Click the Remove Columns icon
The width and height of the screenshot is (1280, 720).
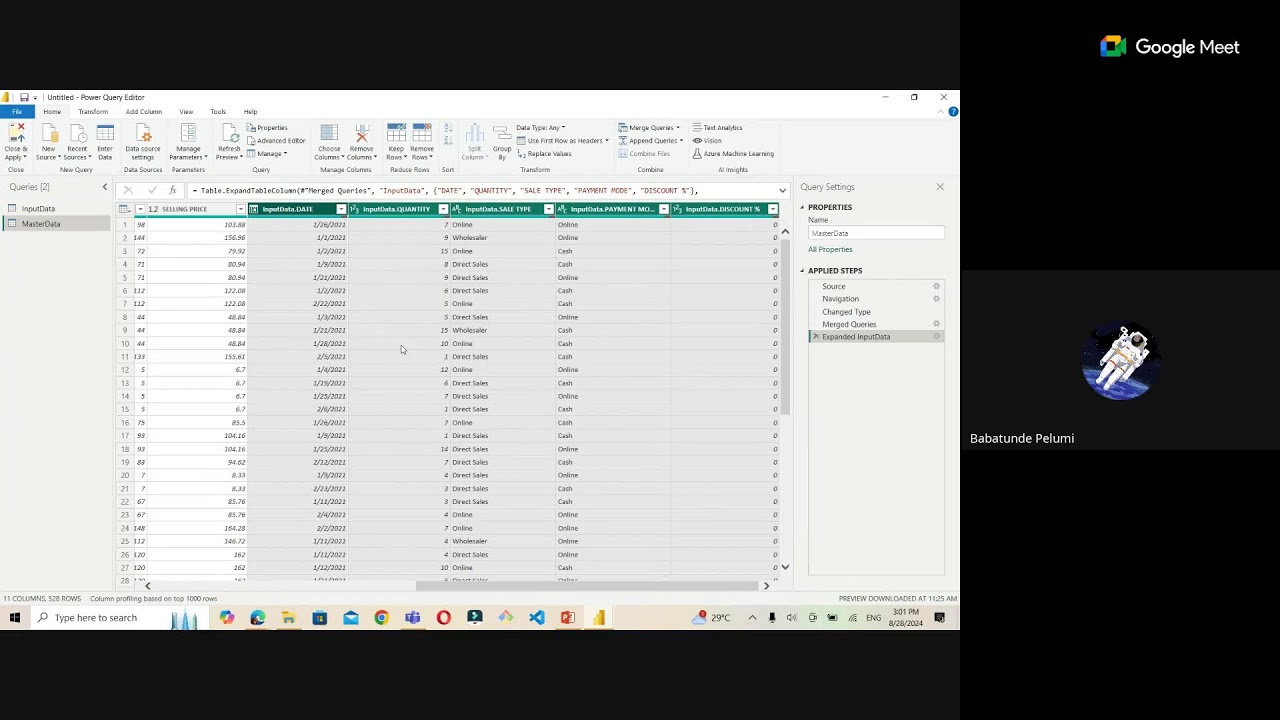362,133
